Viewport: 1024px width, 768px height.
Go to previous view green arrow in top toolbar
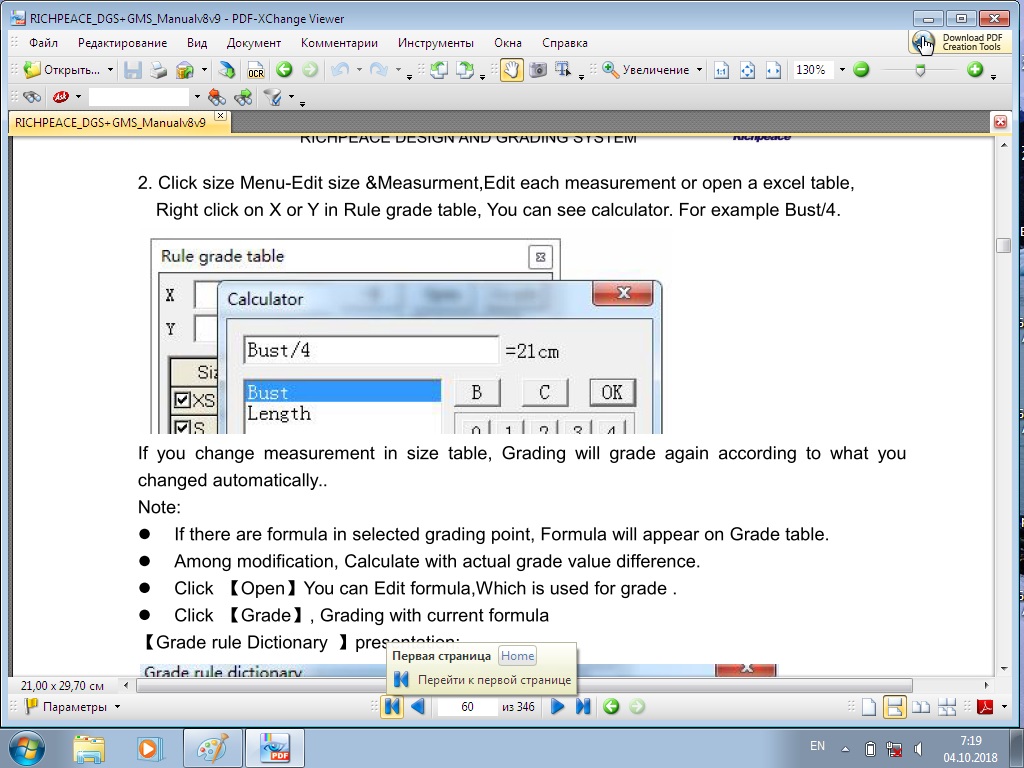(x=284, y=70)
